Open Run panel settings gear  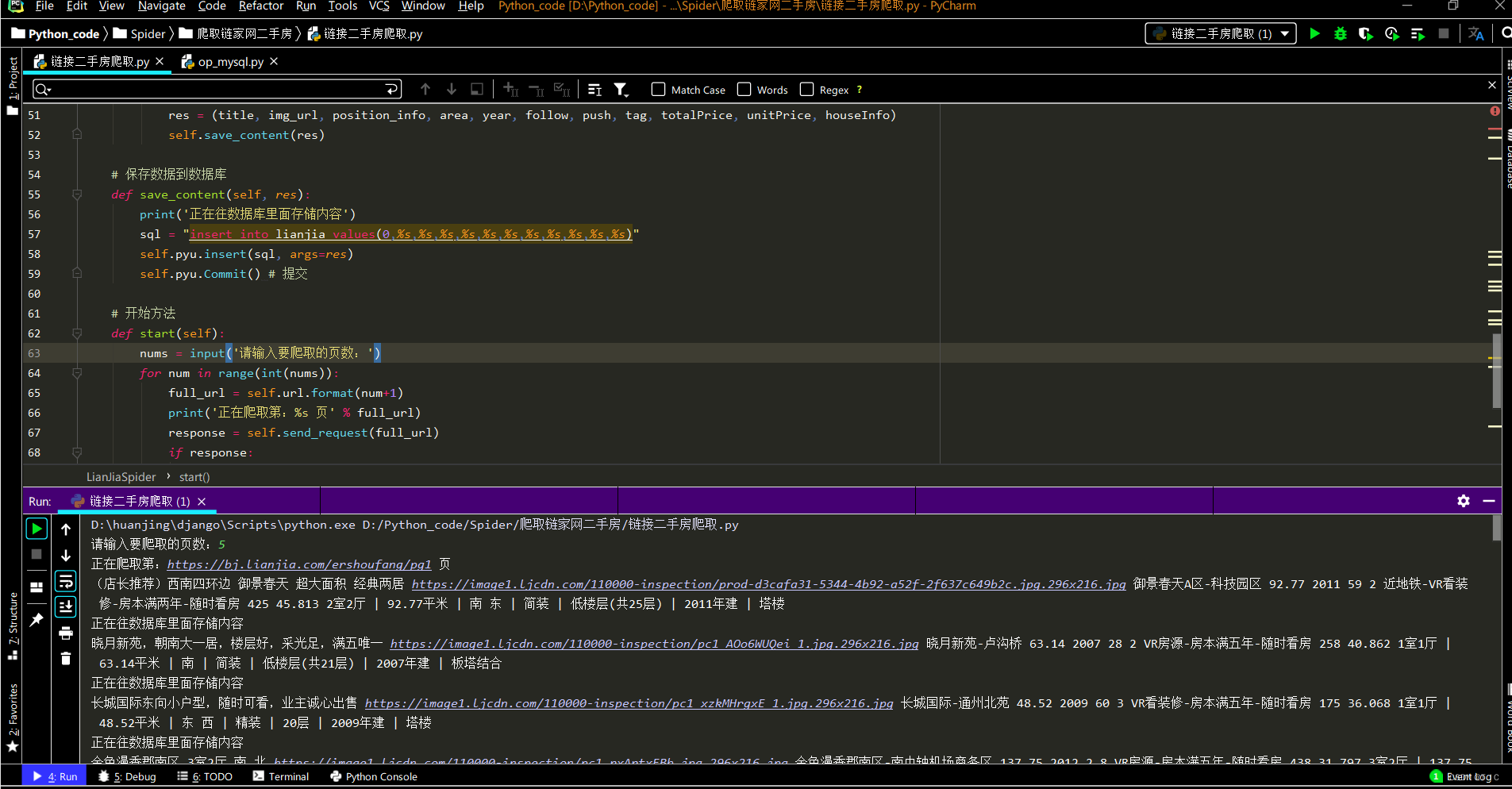pyautogui.click(x=1464, y=501)
